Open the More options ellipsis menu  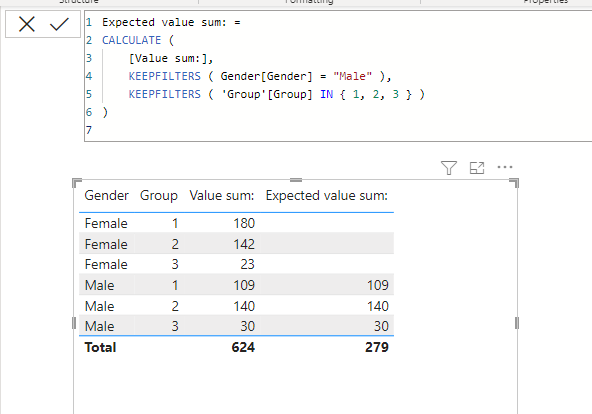(505, 167)
